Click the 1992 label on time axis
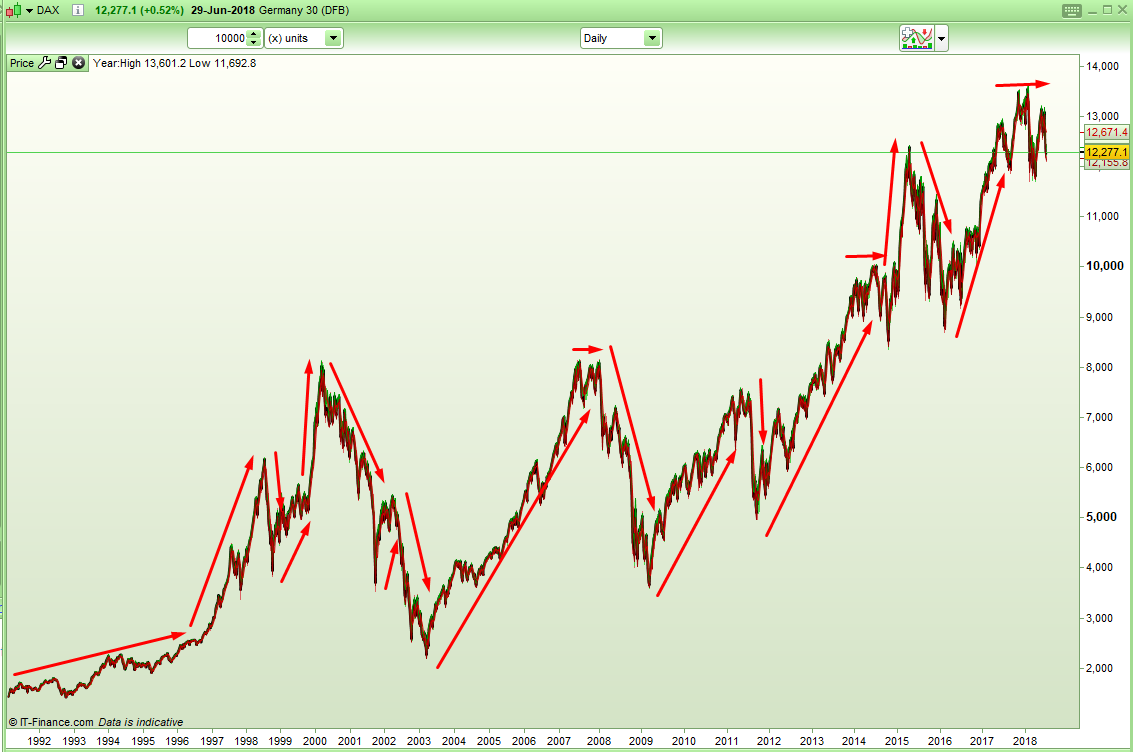Image resolution: width=1133 pixels, height=752 pixels. 39,740
